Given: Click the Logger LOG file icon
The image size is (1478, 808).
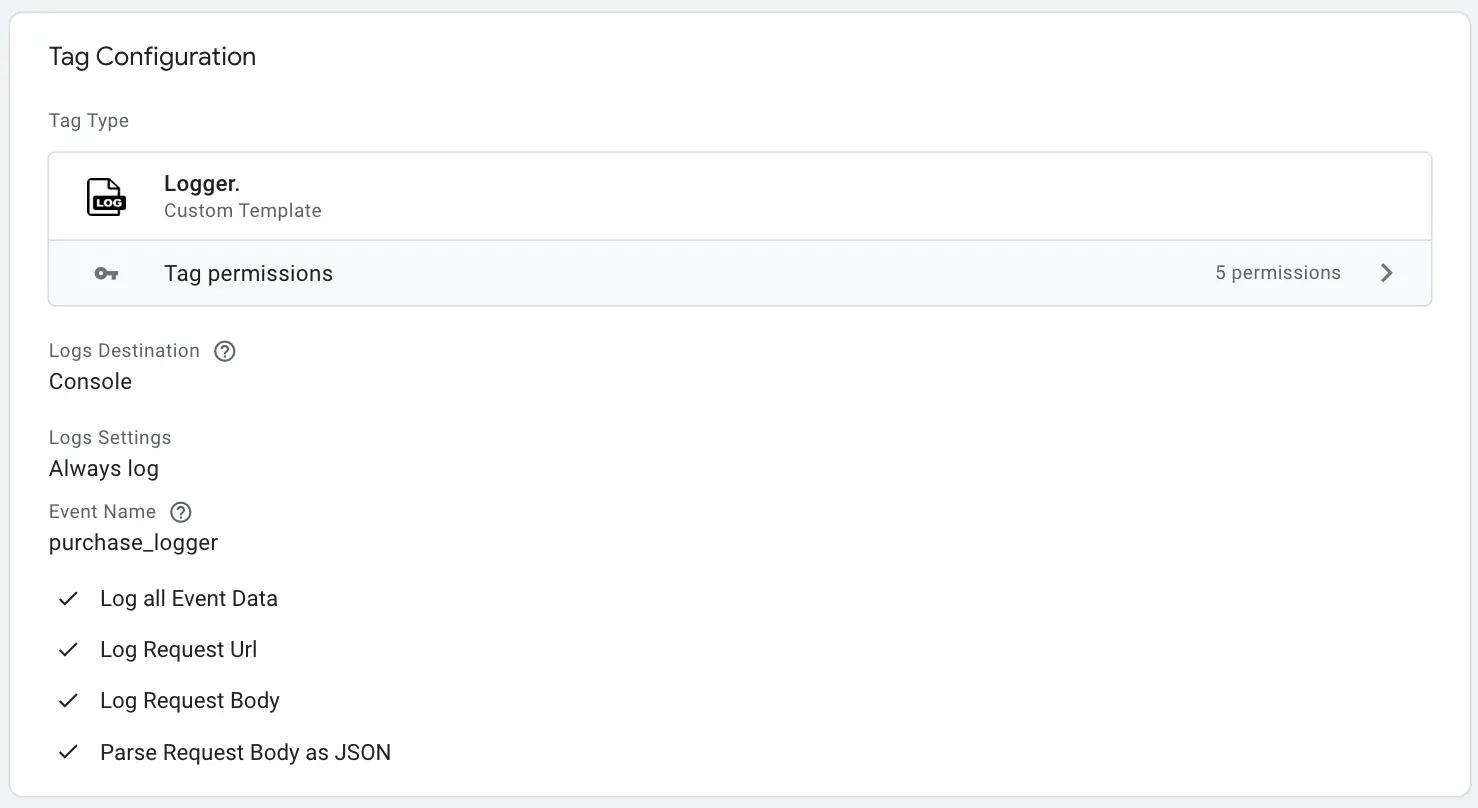Looking at the screenshot, I should [x=106, y=197].
